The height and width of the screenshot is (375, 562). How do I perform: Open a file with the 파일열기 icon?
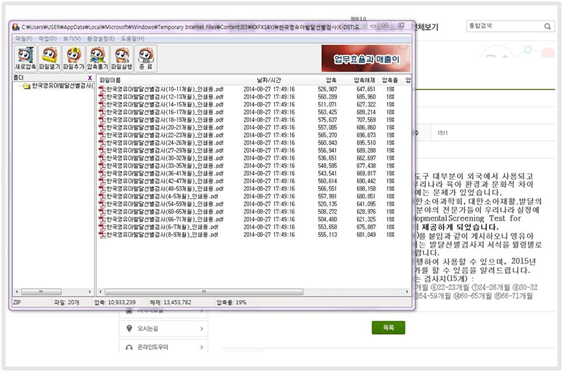click(x=49, y=58)
